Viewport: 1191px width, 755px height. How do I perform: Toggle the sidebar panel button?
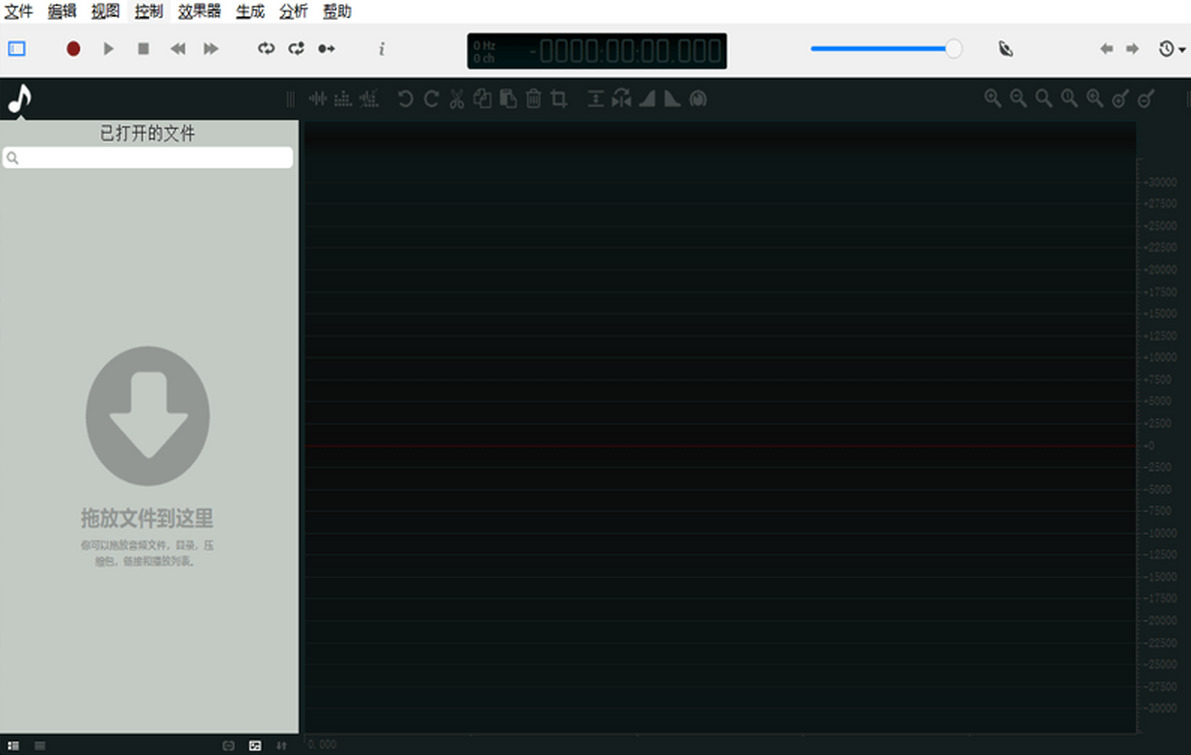(17, 49)
